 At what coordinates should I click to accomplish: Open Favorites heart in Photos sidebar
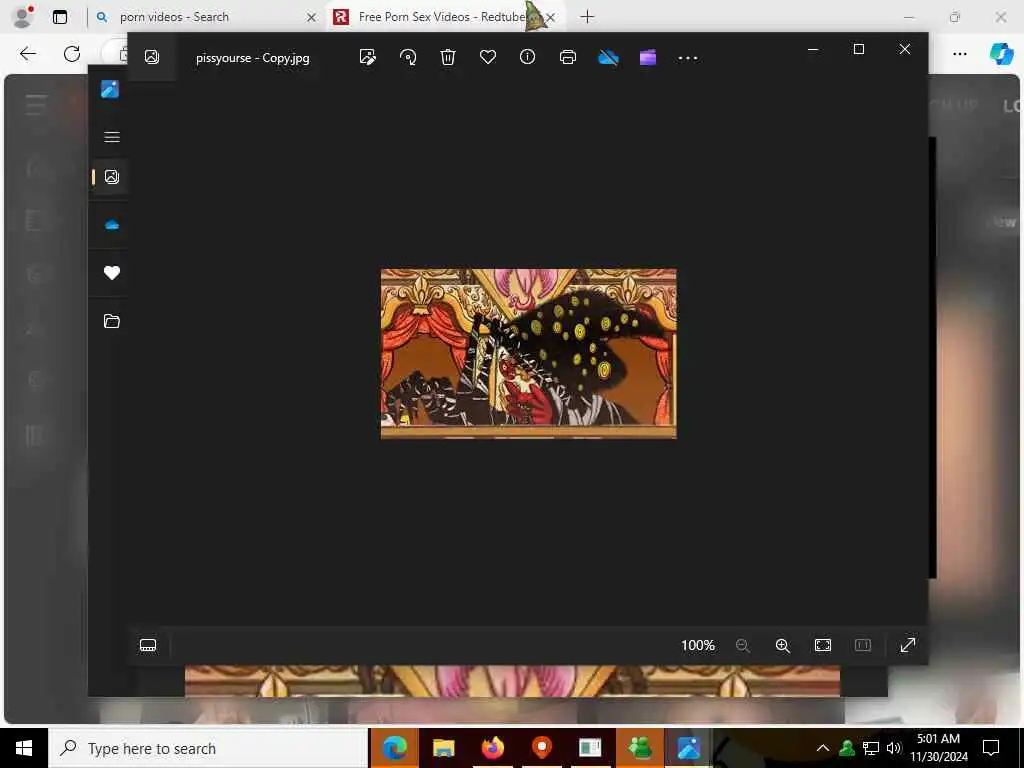tap(112, 273)
